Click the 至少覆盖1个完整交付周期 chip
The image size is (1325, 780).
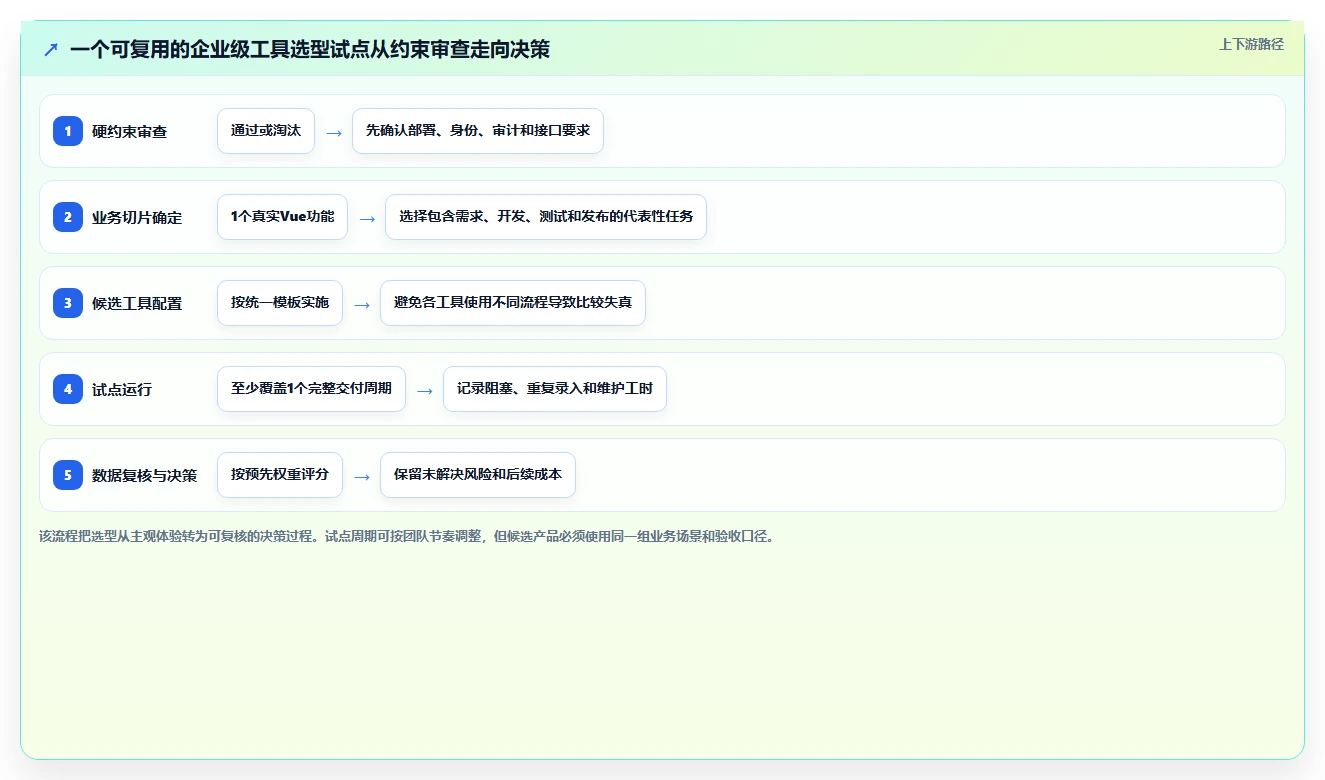(x=311, y=389)
